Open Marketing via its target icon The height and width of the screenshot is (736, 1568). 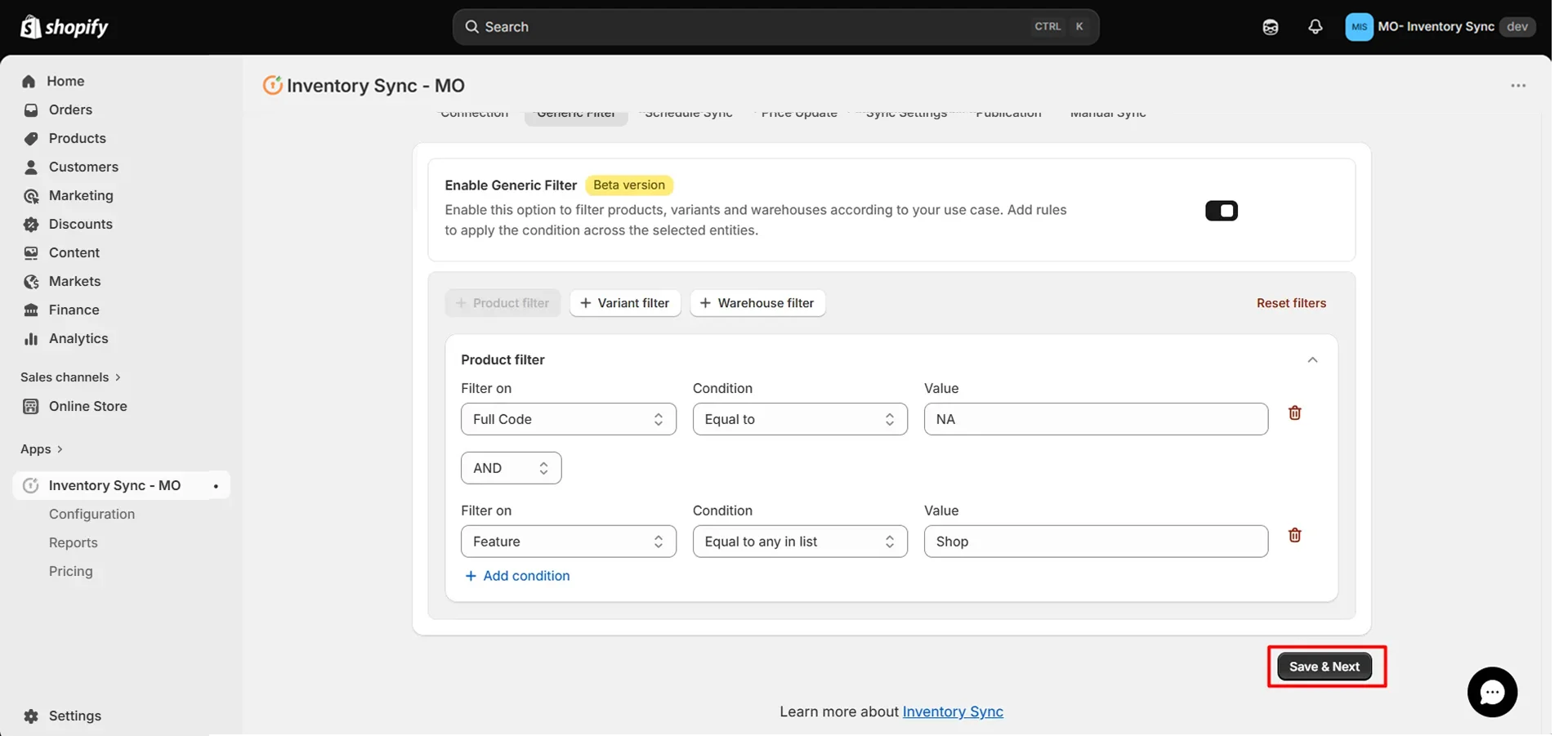(31, 195)
